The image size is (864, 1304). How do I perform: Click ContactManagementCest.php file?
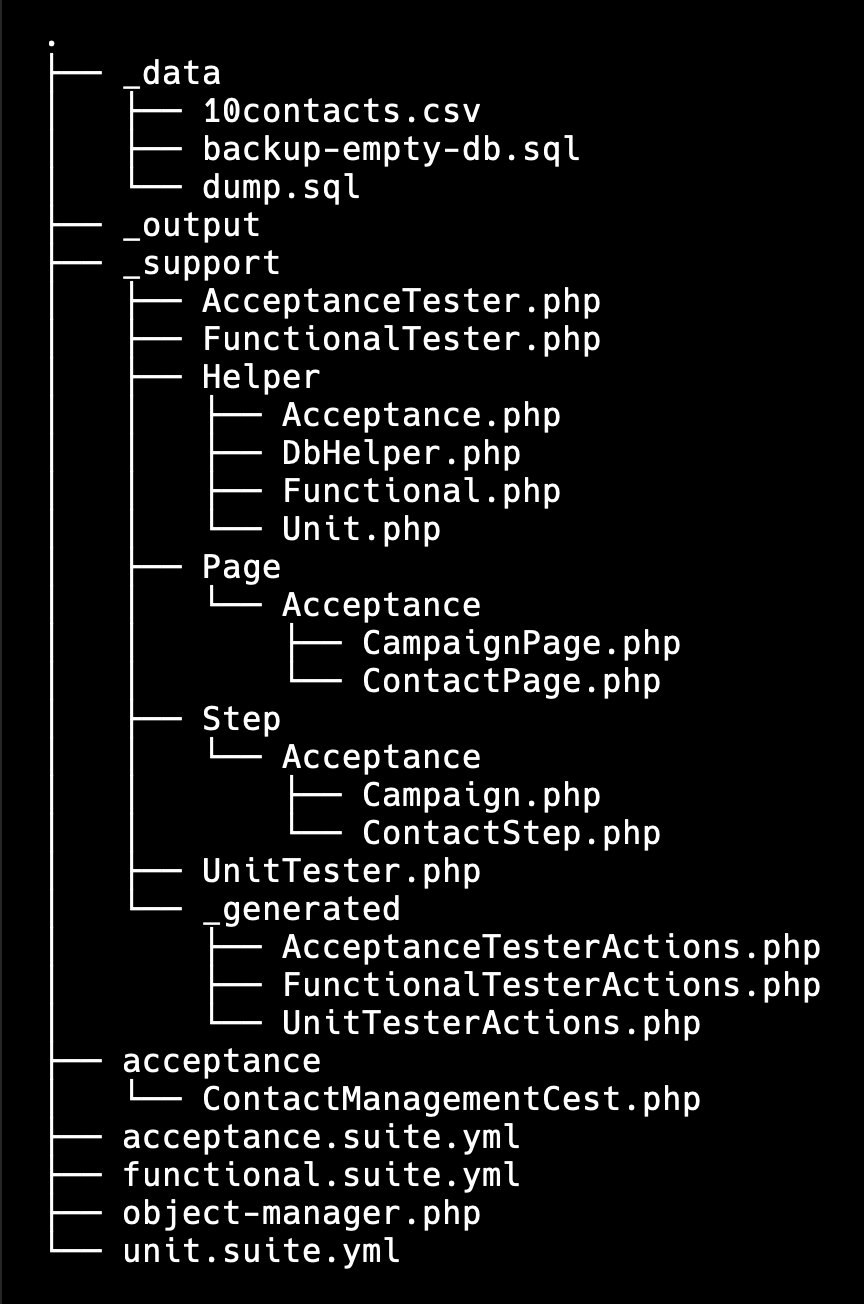[x=451, y=1099]
